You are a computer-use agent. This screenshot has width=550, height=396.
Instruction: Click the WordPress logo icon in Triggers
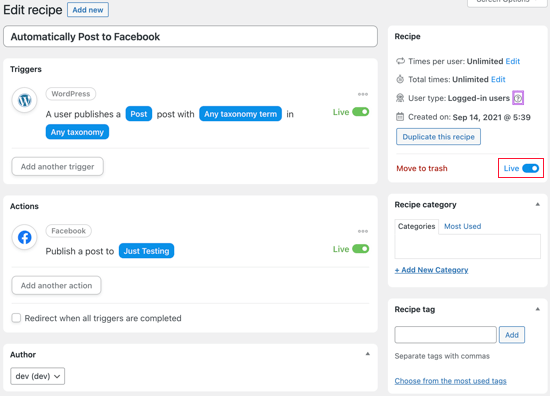click(25, 100)
